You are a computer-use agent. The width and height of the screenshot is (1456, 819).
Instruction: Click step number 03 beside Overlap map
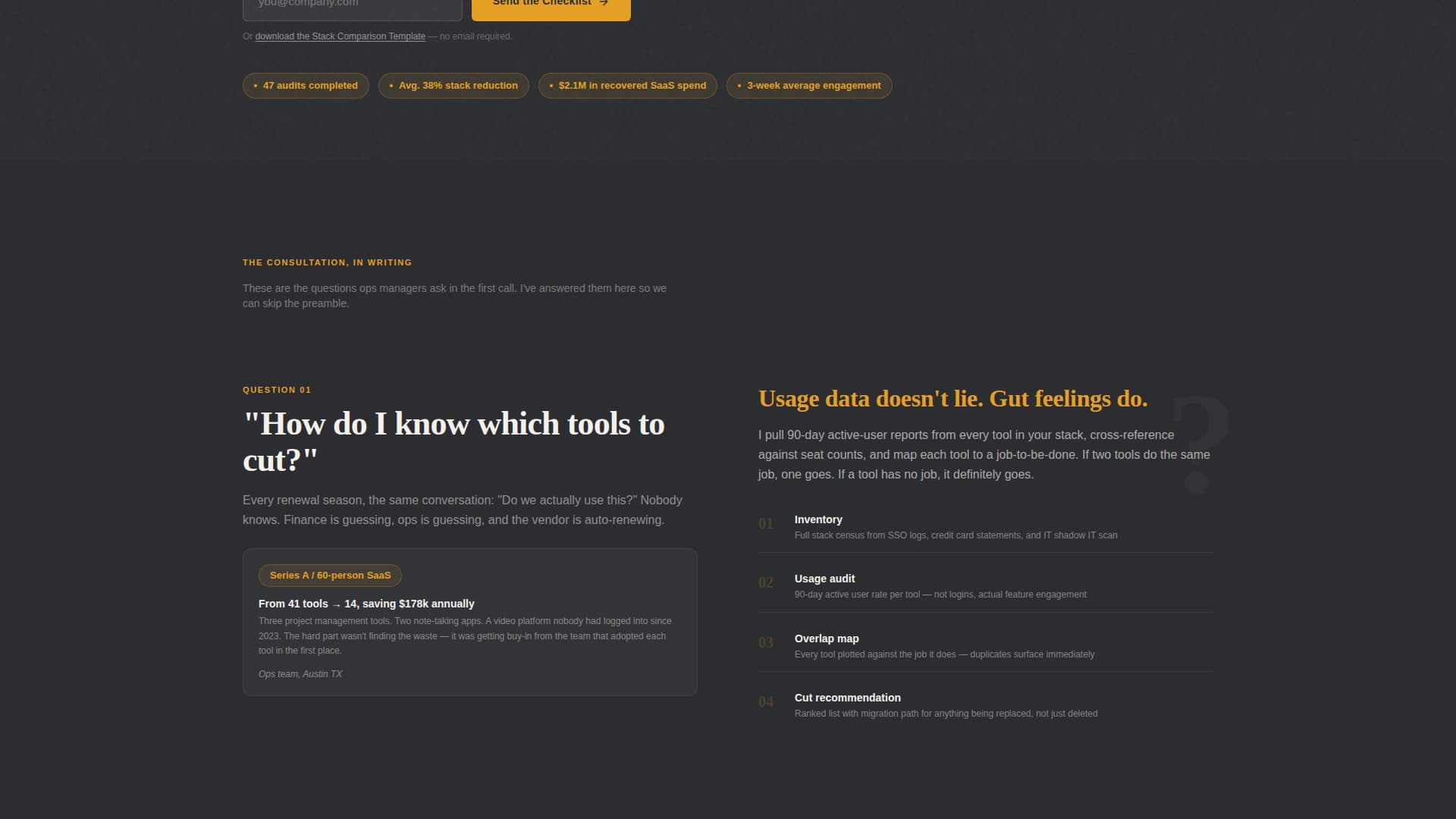tap(766, 643)
